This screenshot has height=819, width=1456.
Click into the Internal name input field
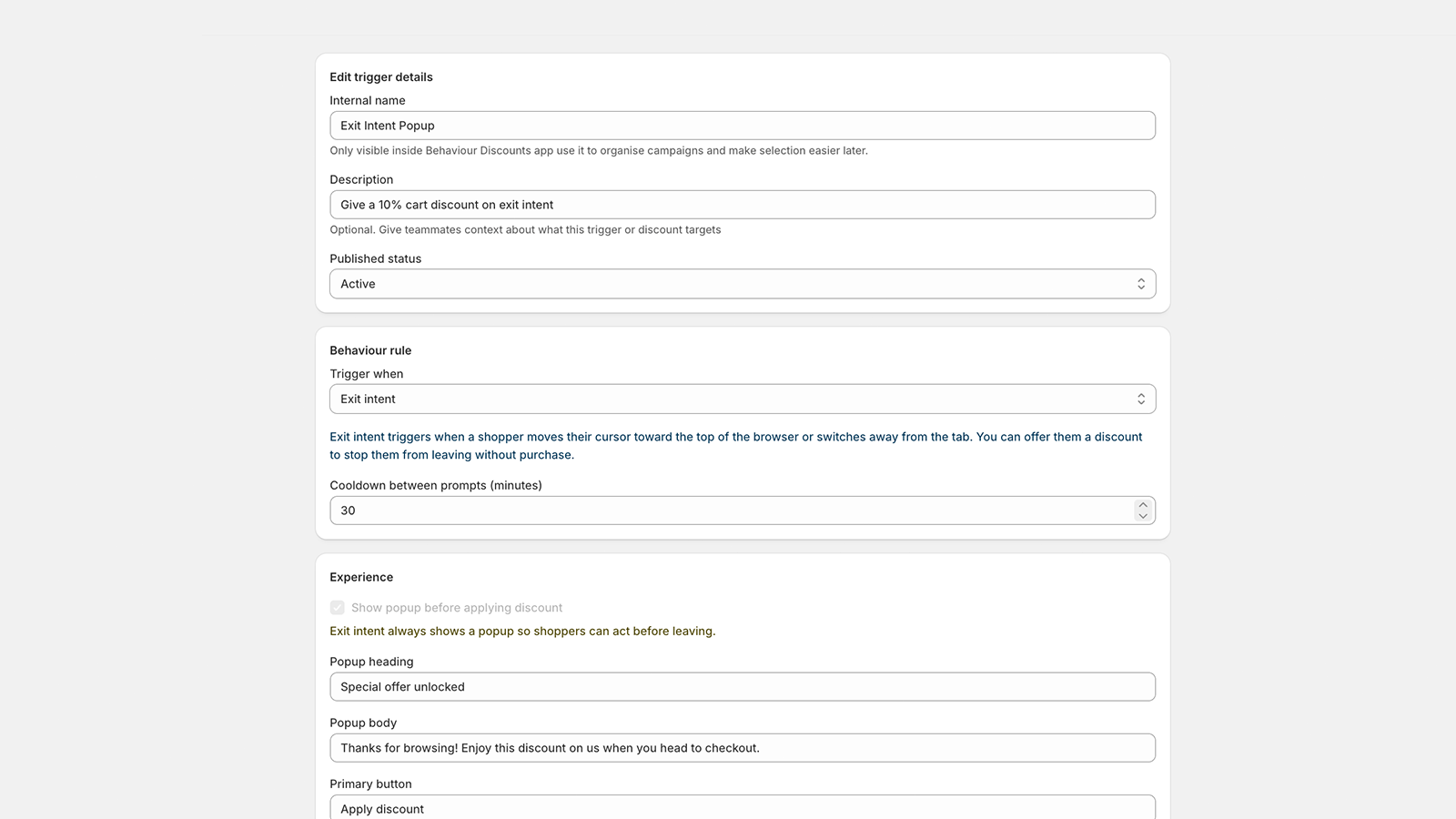[x=742, y=126]
